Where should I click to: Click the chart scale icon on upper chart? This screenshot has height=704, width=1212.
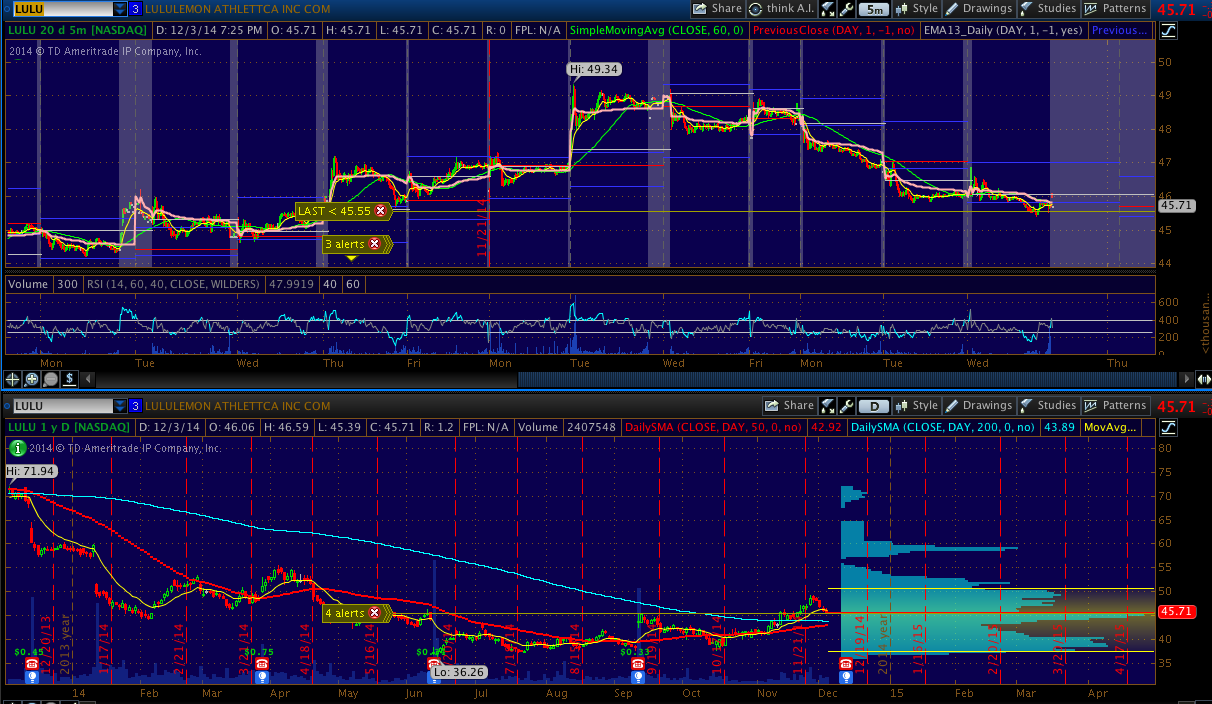[1168, 30]
